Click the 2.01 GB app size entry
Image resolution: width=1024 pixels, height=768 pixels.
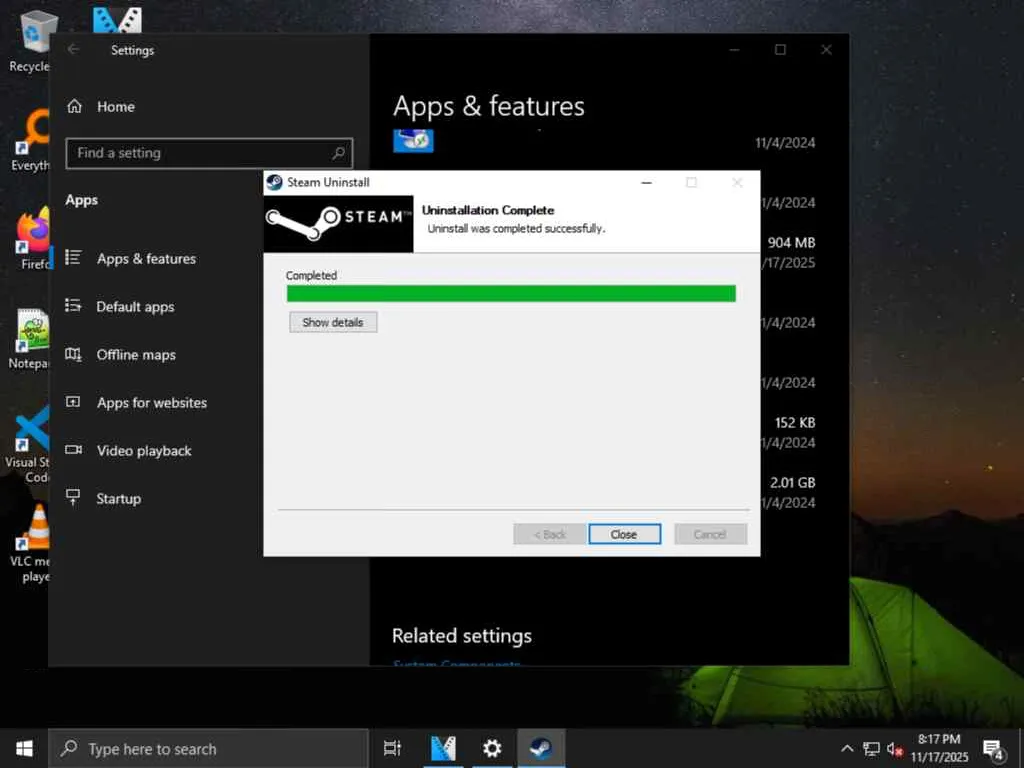792,483
